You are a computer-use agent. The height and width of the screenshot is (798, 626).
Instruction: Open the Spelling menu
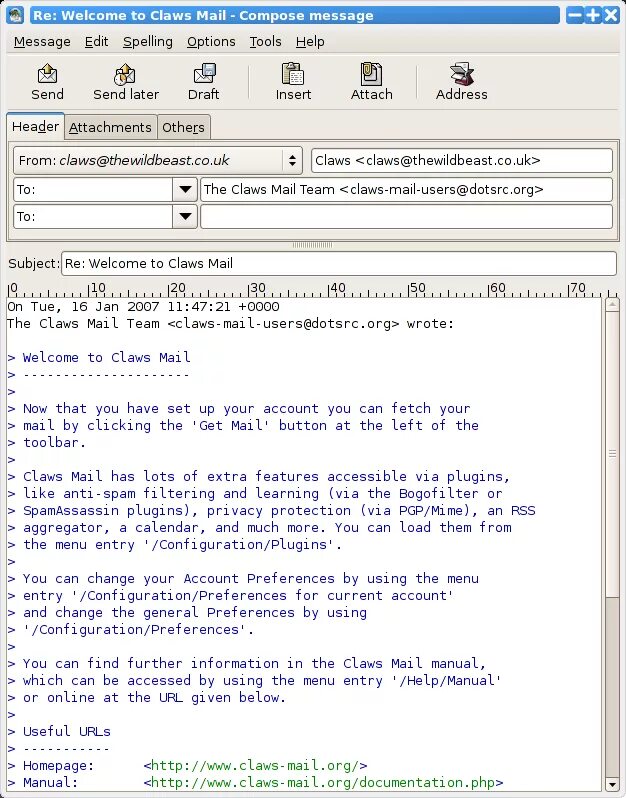tap(148, 42)
